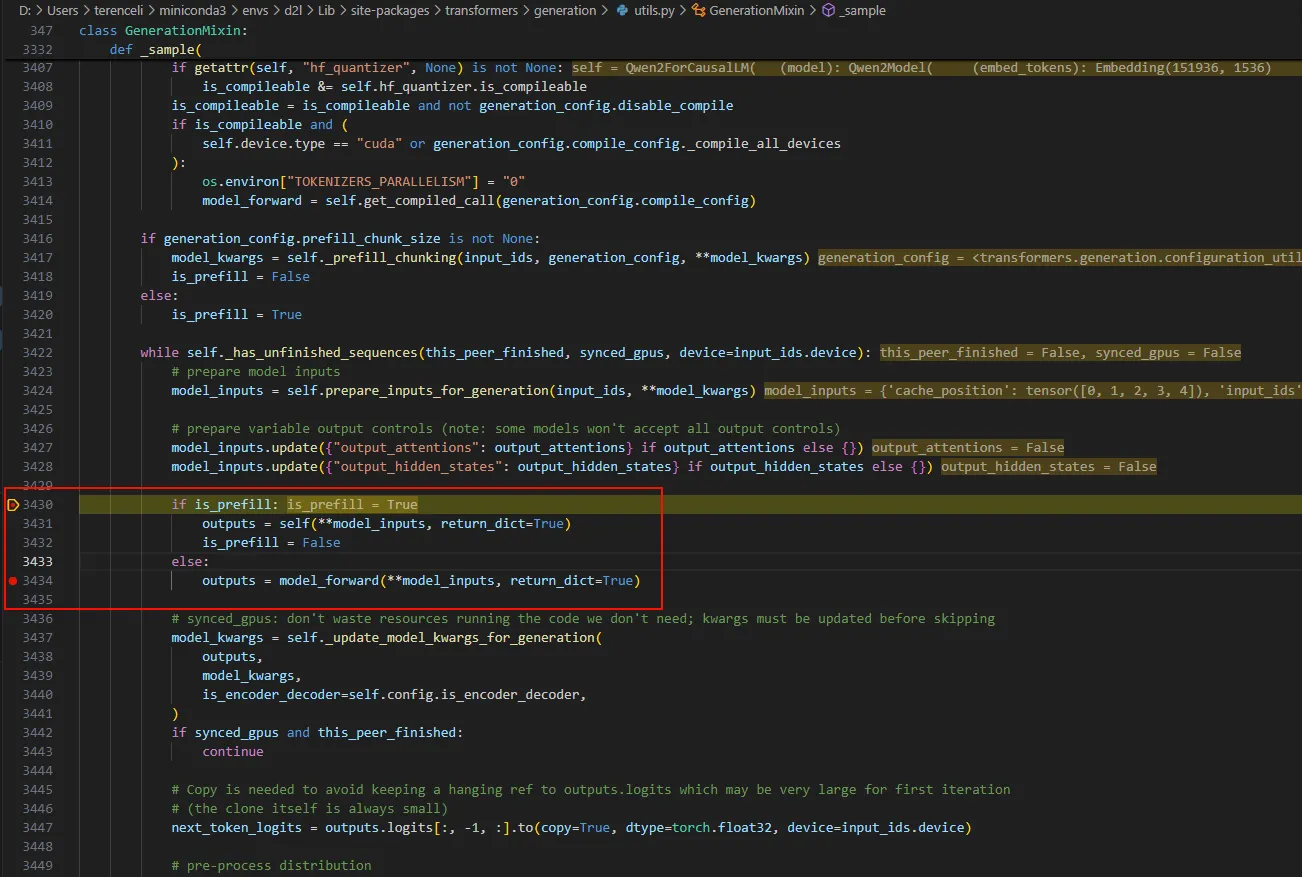1302x877 pixels.
Task: Click line number 3449 in the gutter
Action: tap(37, 866)
